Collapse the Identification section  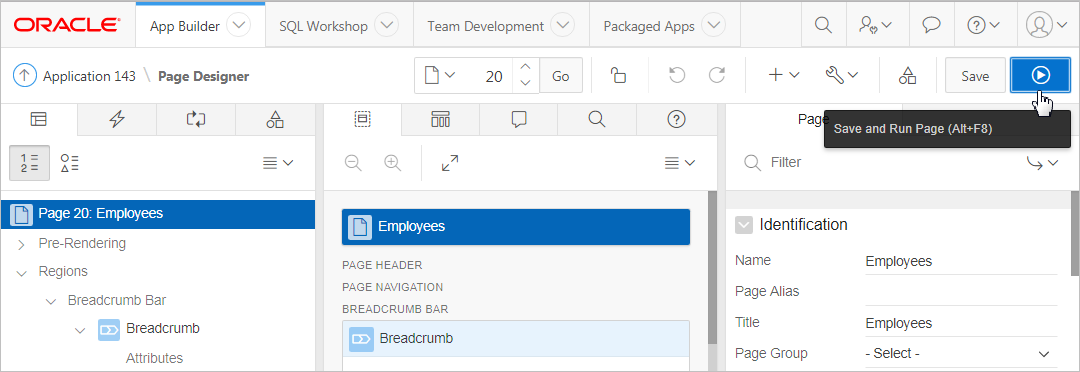744,225
